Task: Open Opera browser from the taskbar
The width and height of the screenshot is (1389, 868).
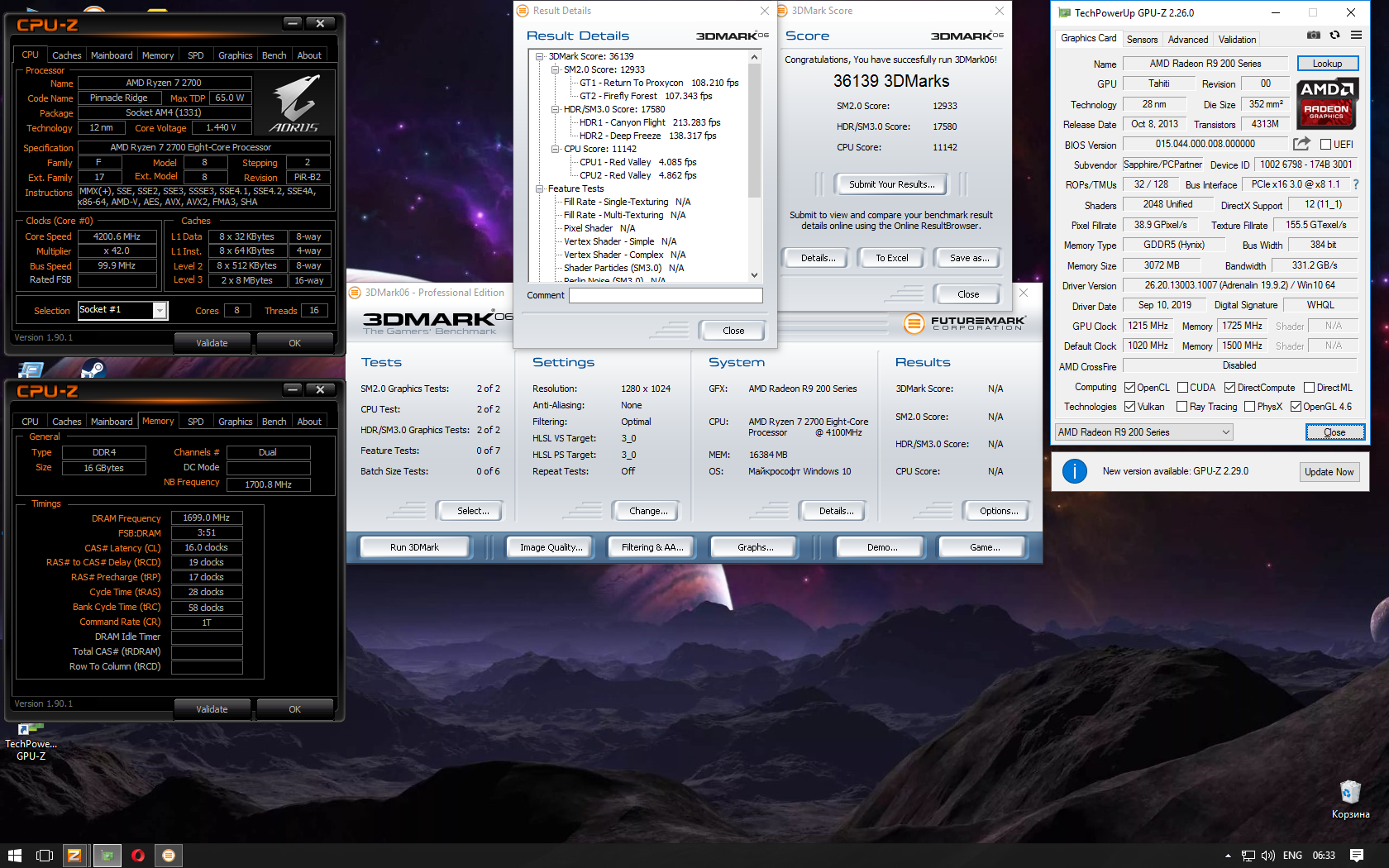Action: pyautogui.click(x=138, y=856)
